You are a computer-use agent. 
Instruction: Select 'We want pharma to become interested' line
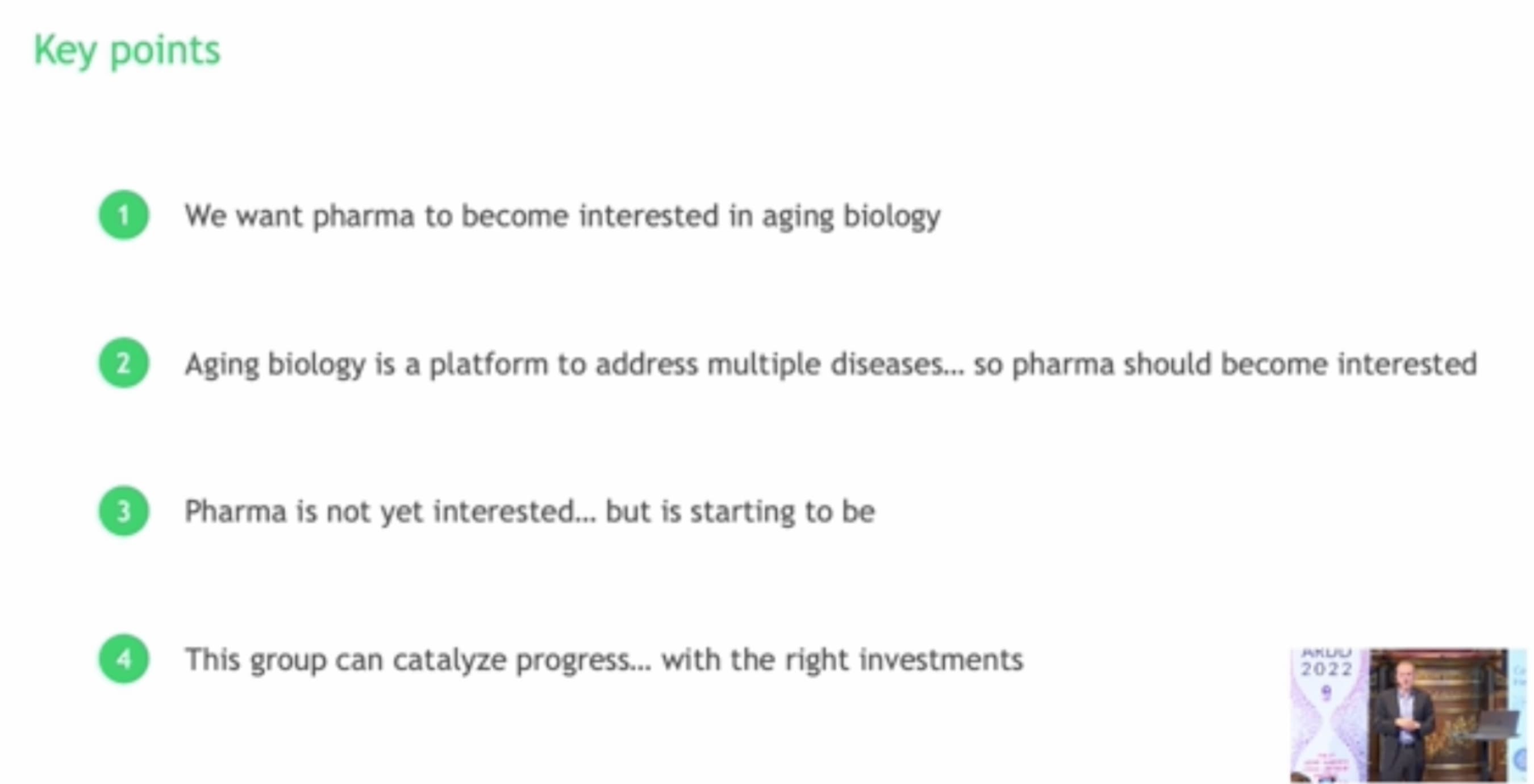[x=562, y=216]
